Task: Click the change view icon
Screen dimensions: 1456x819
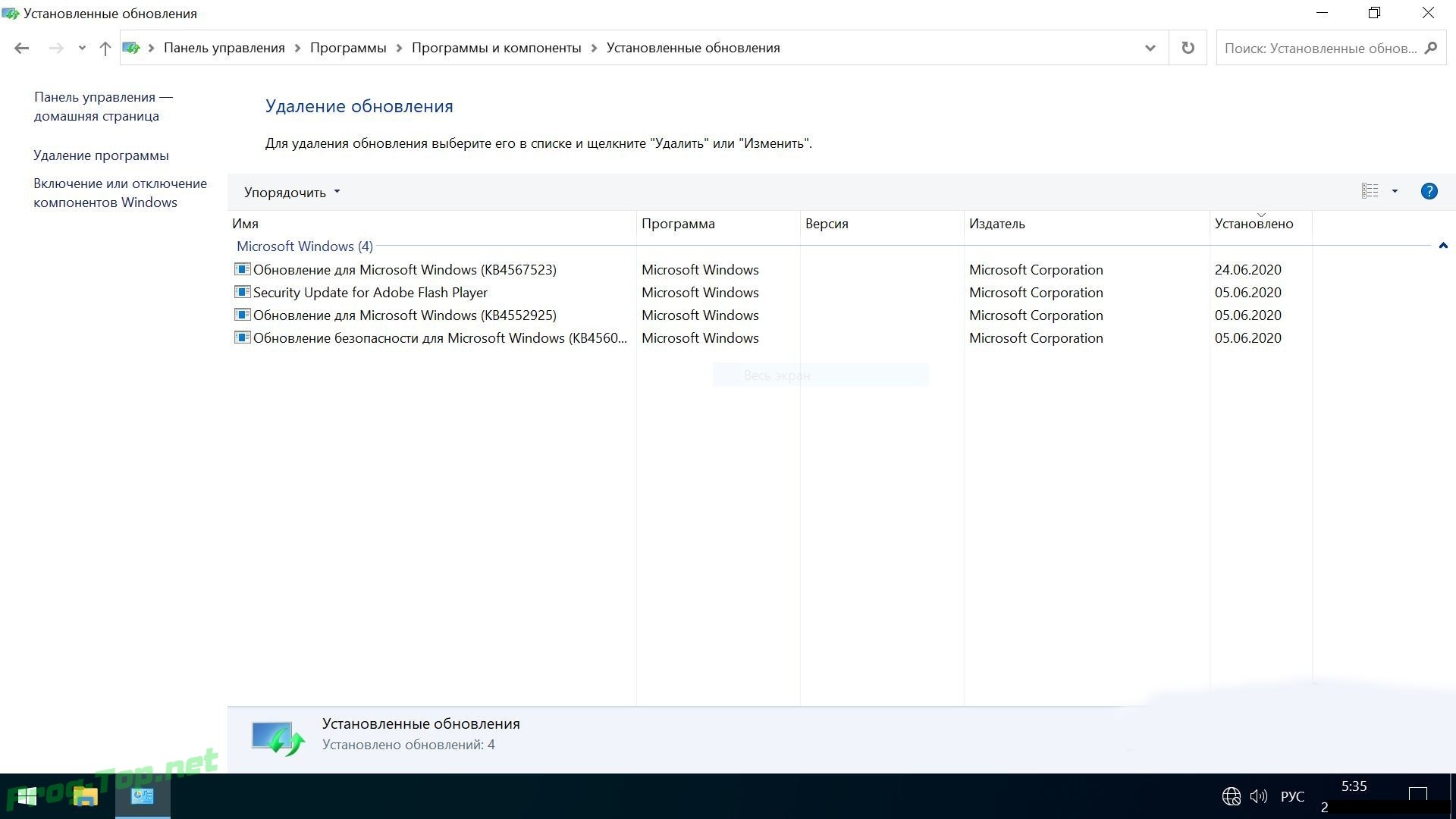Action: point(1370,191)
